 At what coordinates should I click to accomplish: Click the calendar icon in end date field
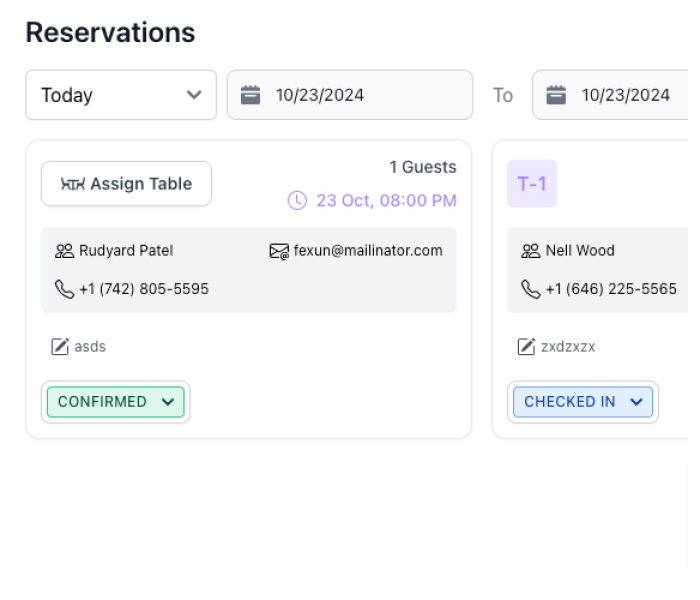(556, 95)
